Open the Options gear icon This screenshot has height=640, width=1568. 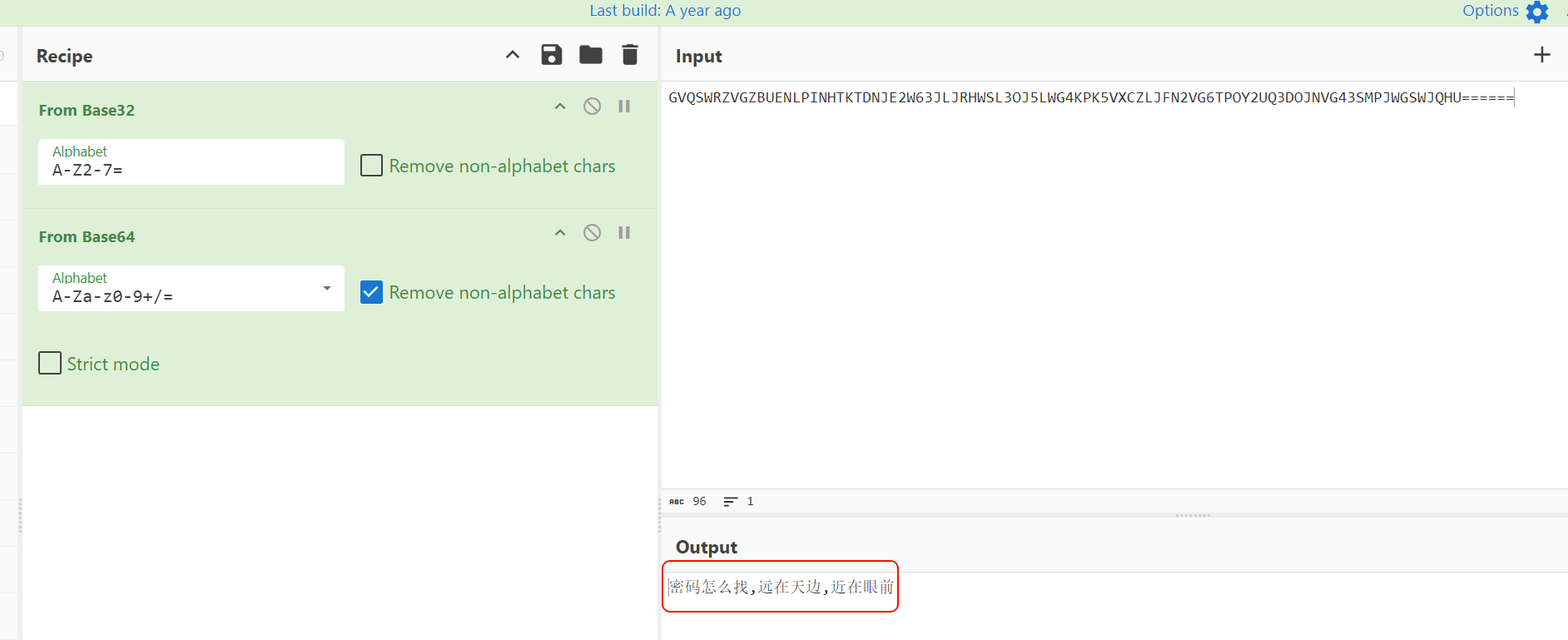pyautogui.click(x=1537, y=12)
